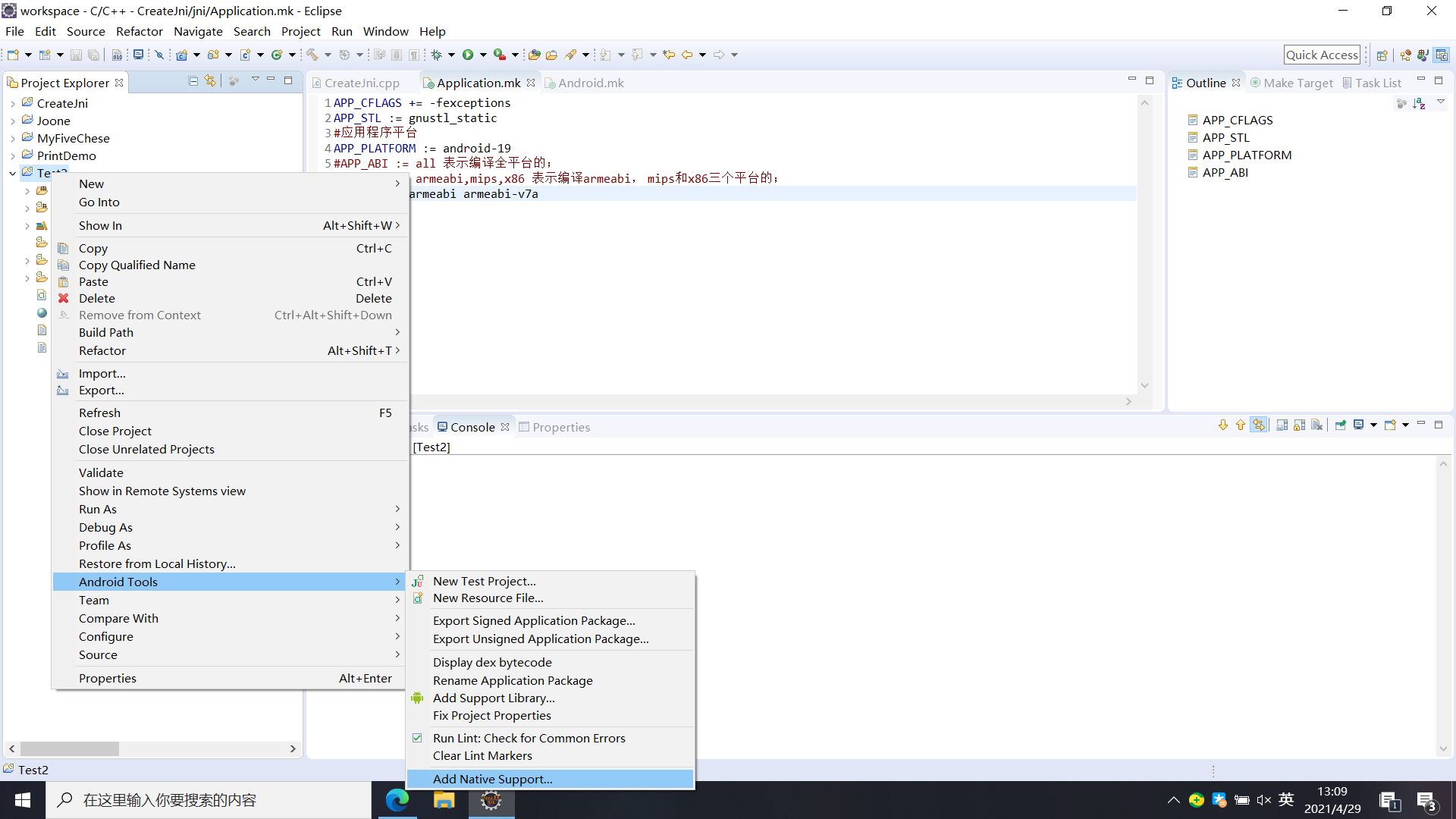
Task: Toggle Scroll Lock in the Console toolbar
Action: tap(1299, 425)
